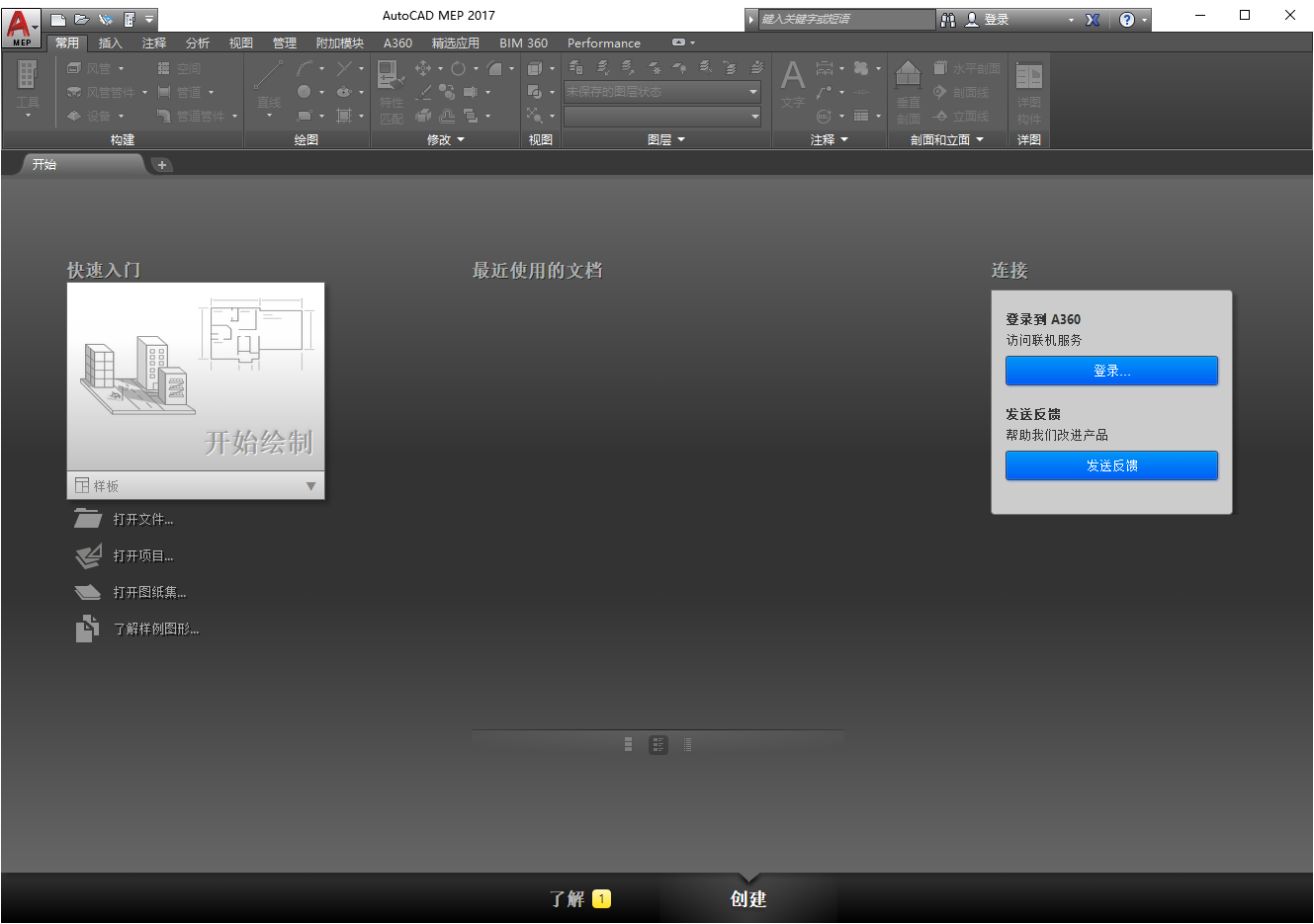Switch to the 插入 ribbon tab
The width and height of the screenshot is (1314, 924).
coord(109,42)
